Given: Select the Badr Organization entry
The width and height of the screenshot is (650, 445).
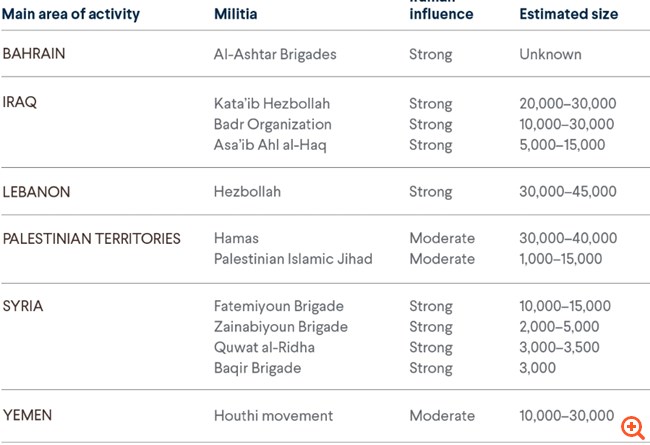Looking at the screenshot, I should 273,124.
